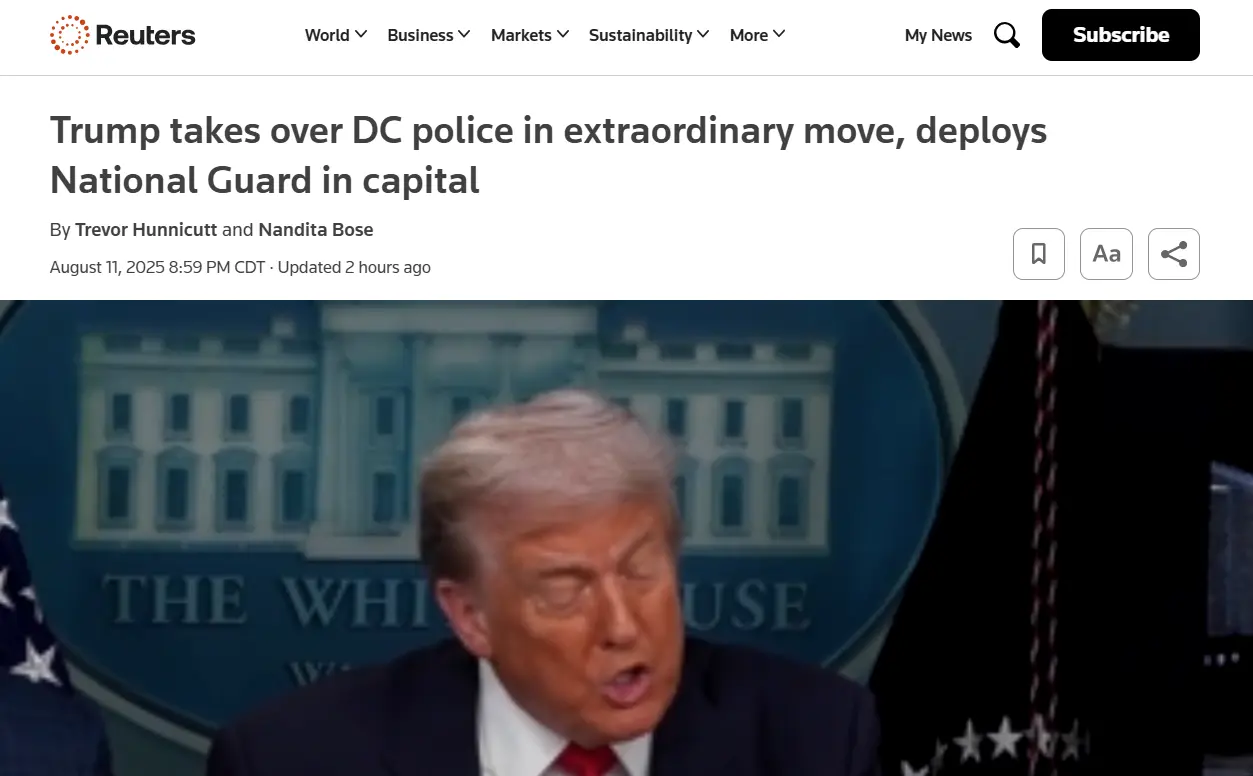Click the Reuters logo icon
Image resolution: width=1253 pixels, height=776 pixels.
[x=69, y=35]
